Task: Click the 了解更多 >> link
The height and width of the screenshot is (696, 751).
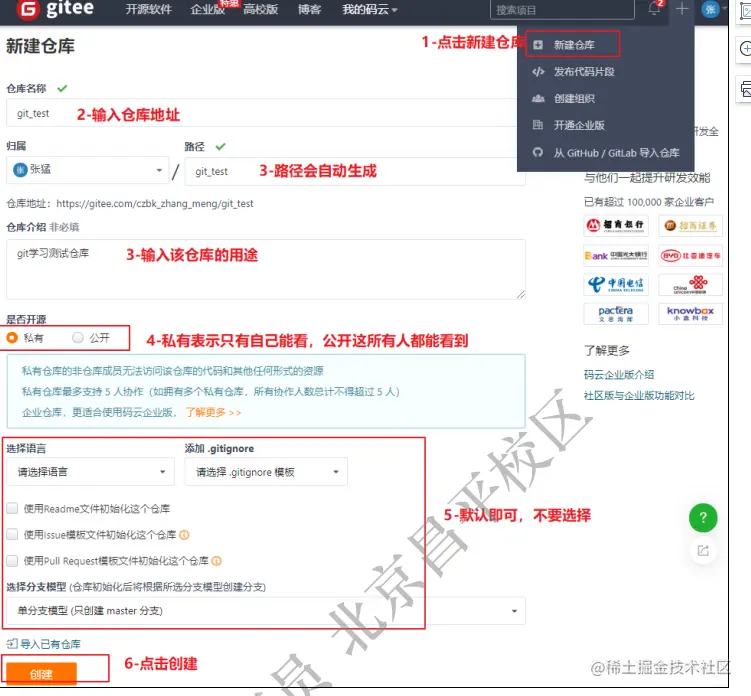Action: [x=214, y=412]
